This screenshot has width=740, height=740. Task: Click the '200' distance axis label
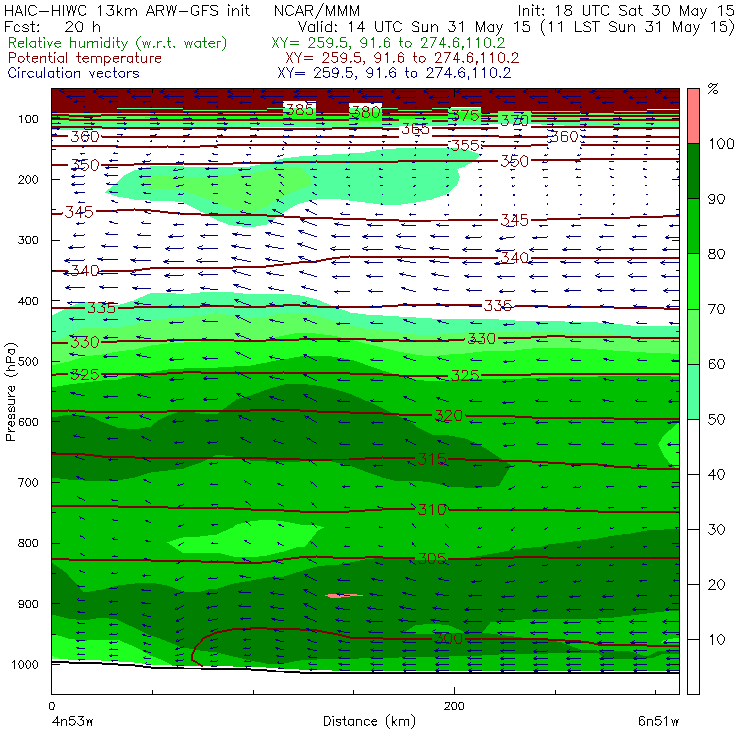454,706
